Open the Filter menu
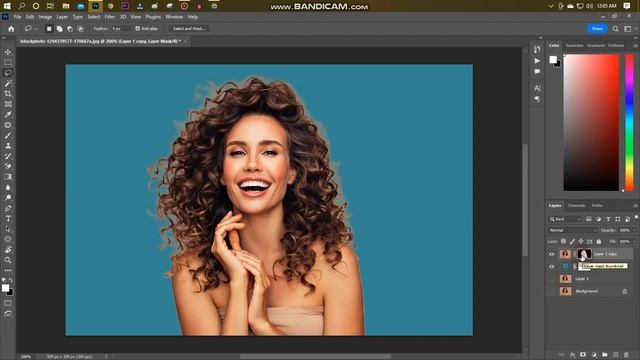640x360 pixels. tap(110, 17)
